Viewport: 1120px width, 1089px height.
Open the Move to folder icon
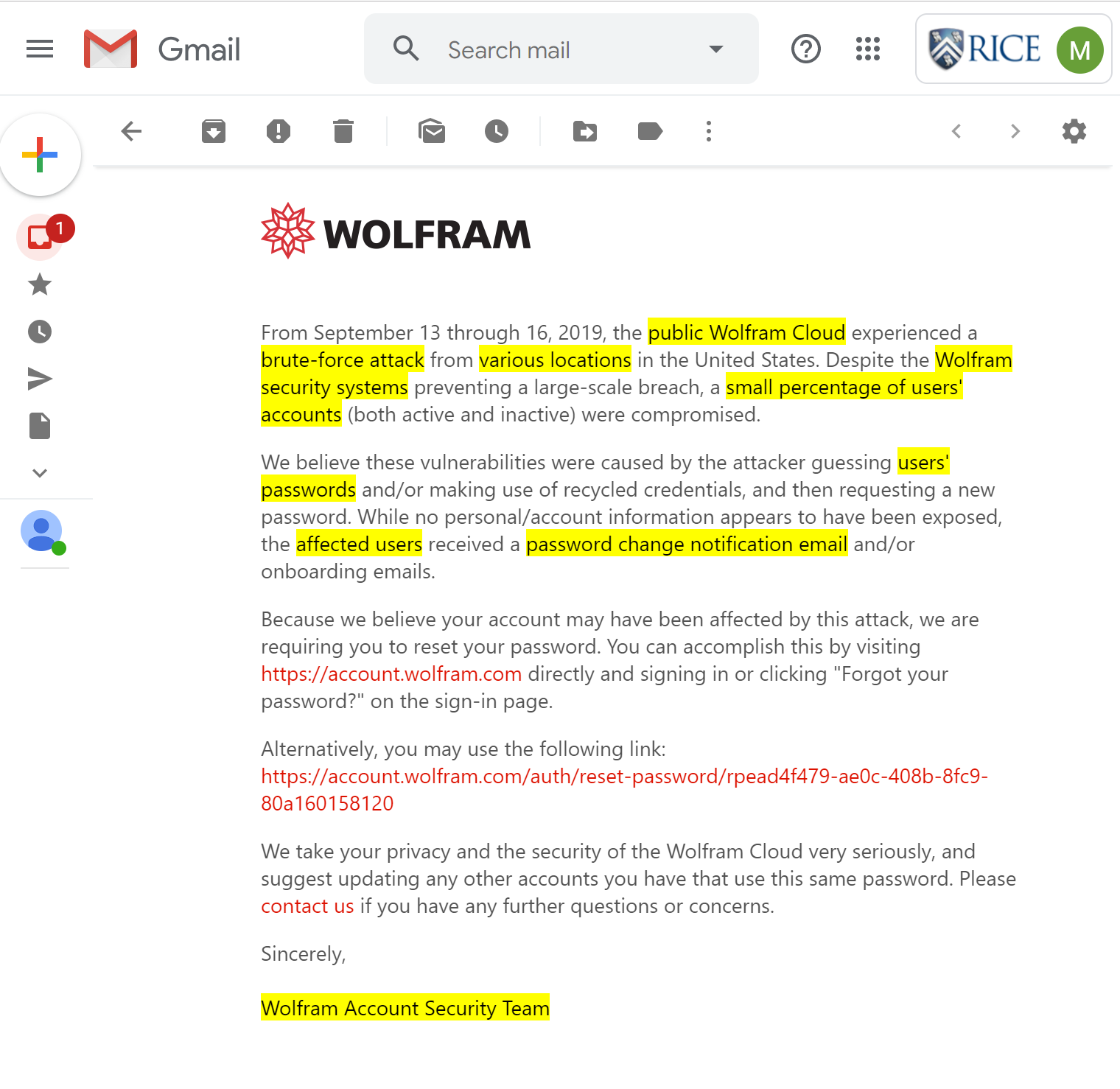585,131
